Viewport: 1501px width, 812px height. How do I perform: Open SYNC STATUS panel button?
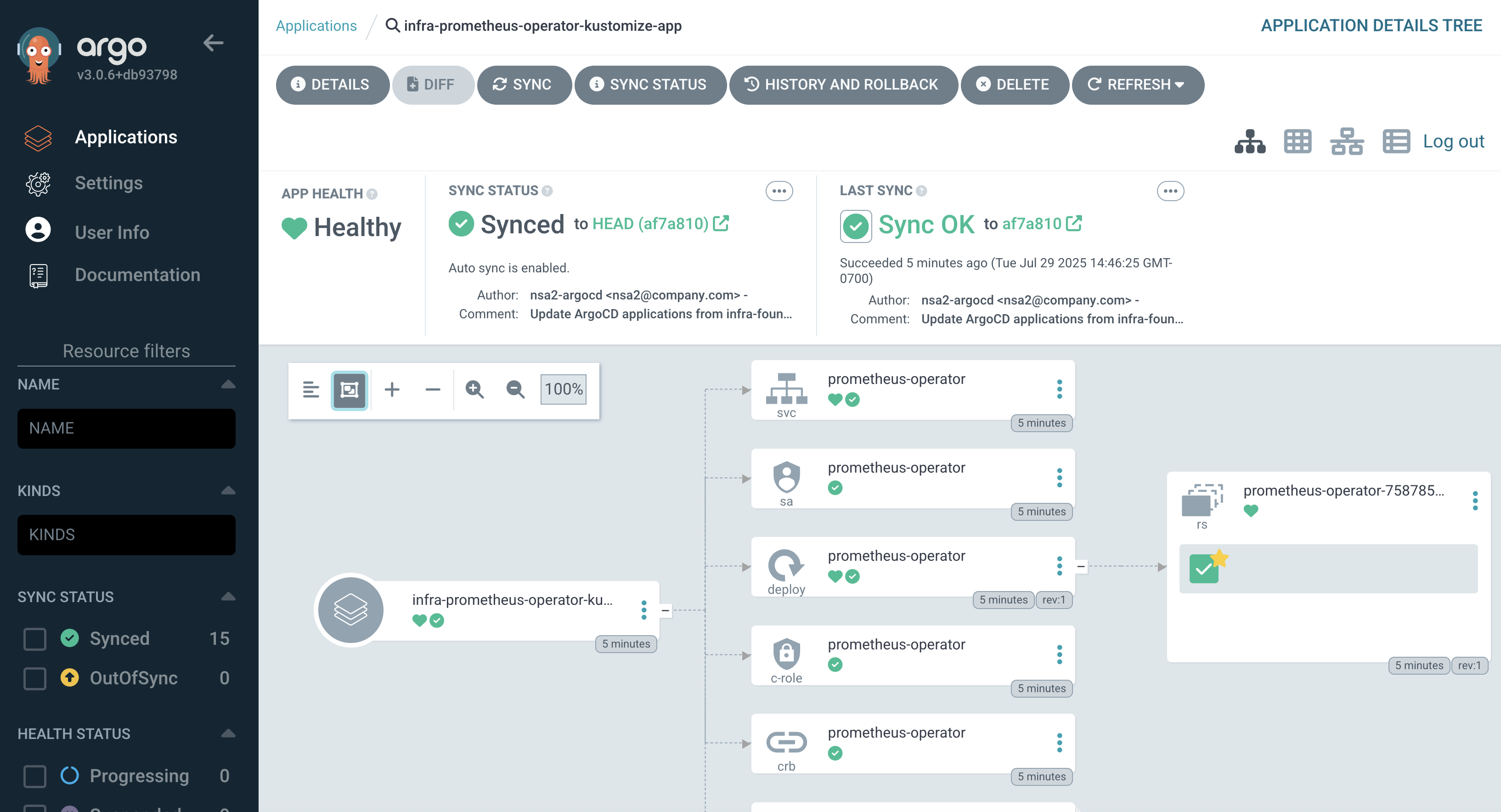click(x=650, y=85)
